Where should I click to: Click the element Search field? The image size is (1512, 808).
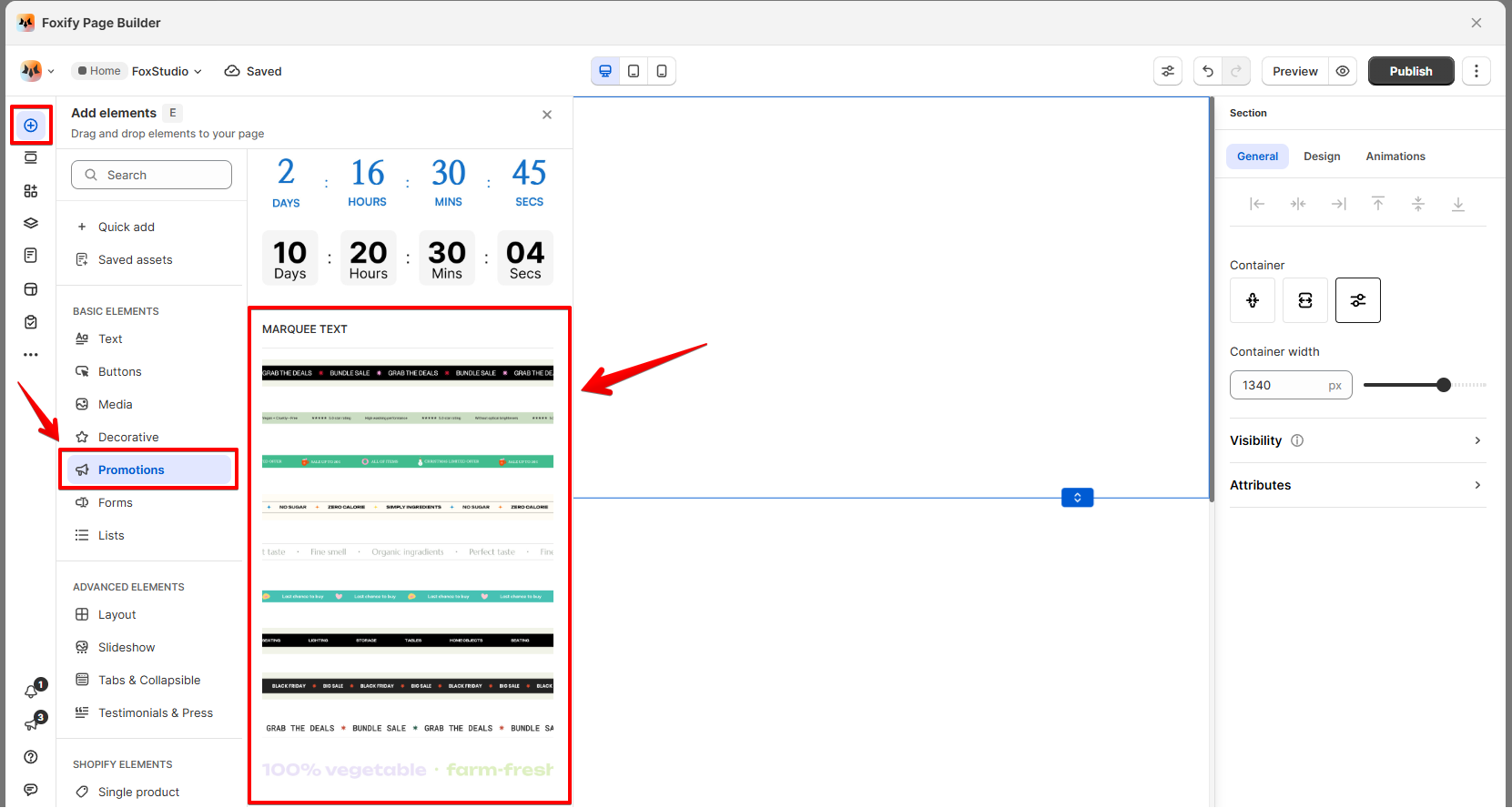coord(151,175)
